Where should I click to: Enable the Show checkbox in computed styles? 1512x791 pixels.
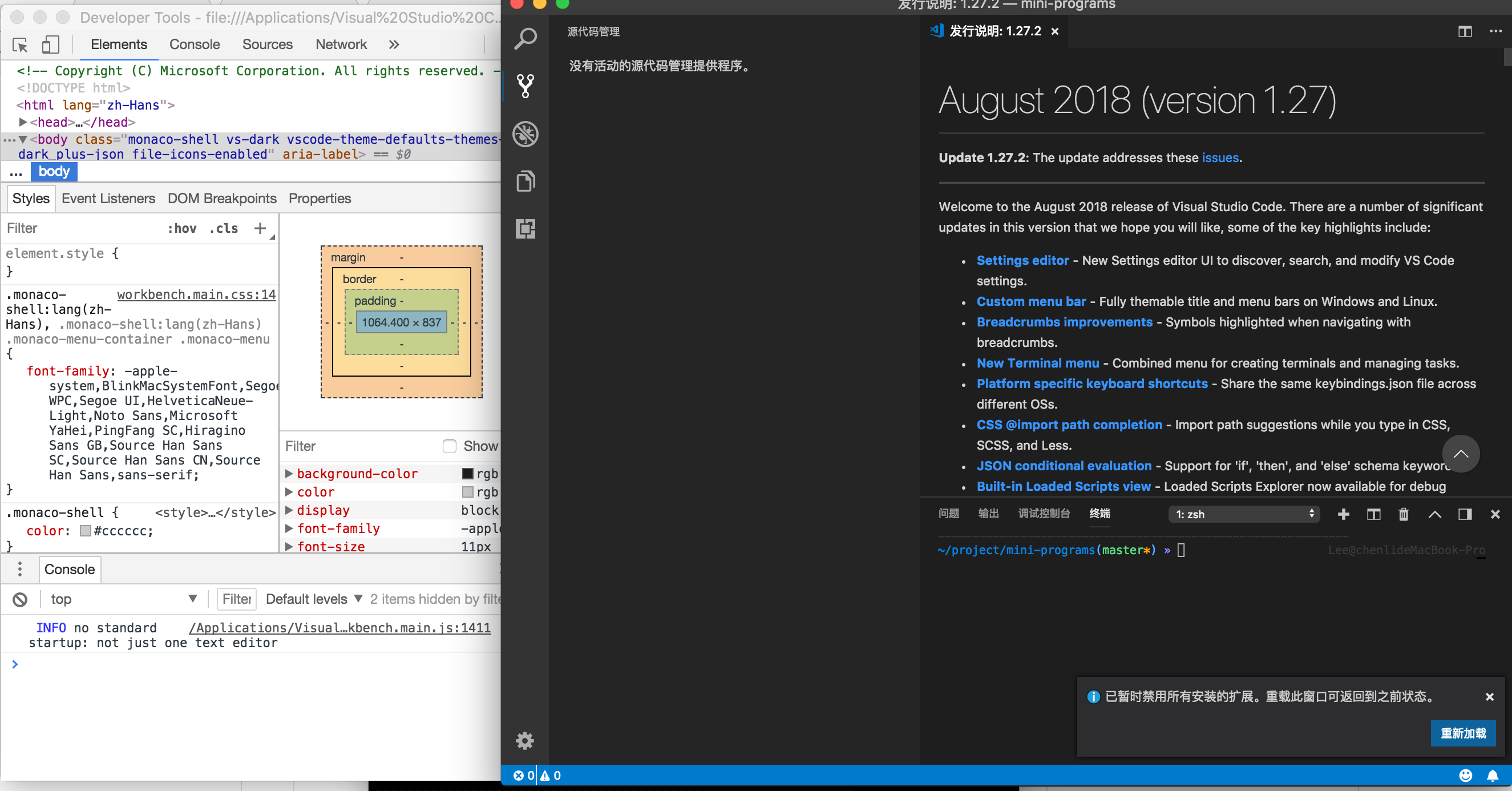click(449, 446)
